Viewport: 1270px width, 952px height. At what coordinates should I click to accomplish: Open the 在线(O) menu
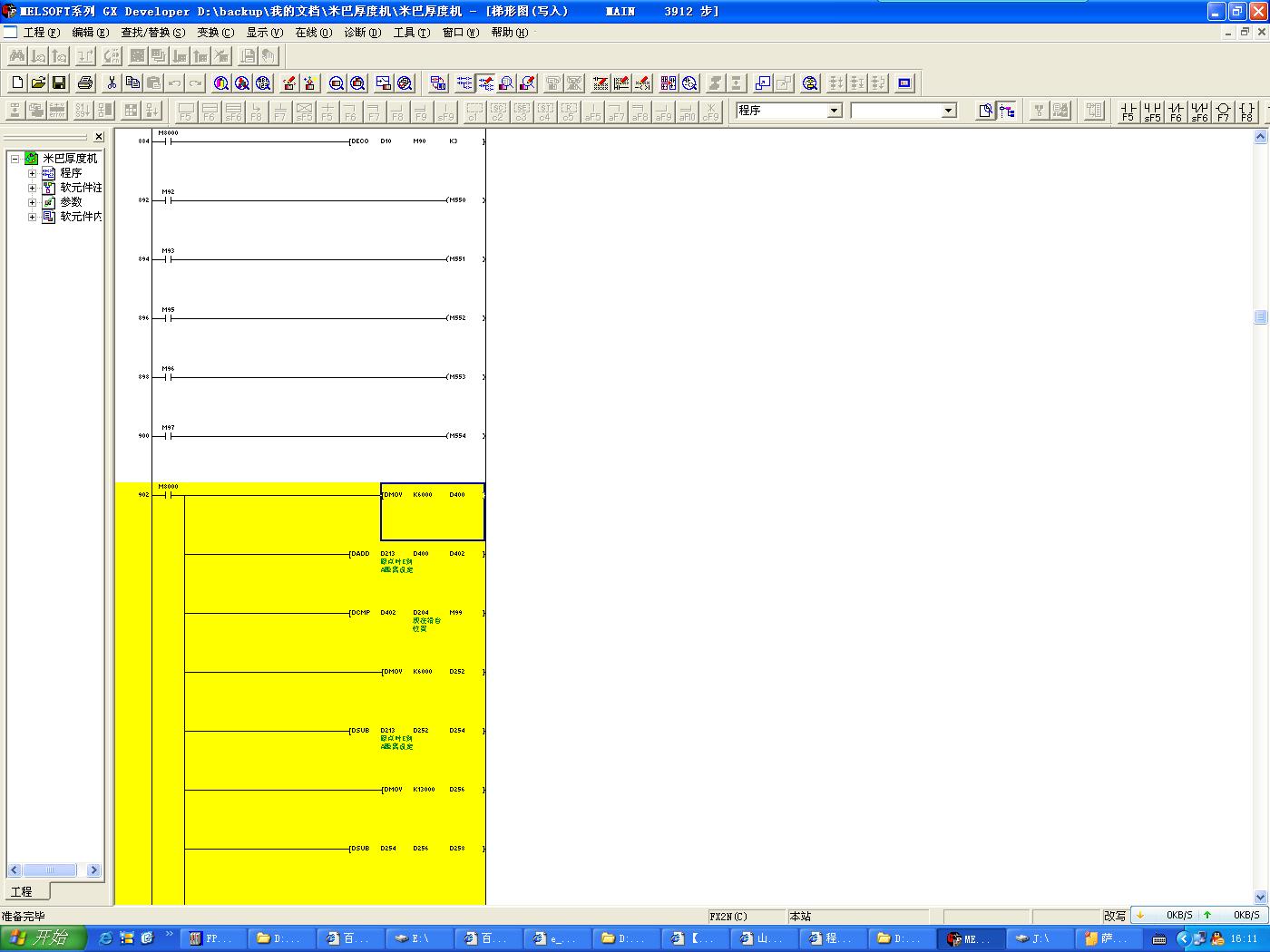tap(313, 33)
